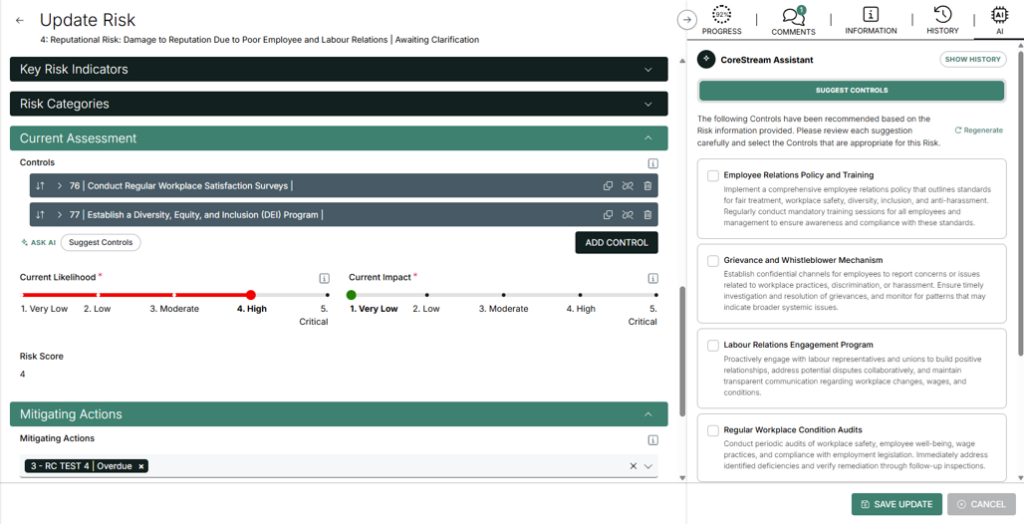Open the Mitigating Actions dropdown

tap(648, 467)
